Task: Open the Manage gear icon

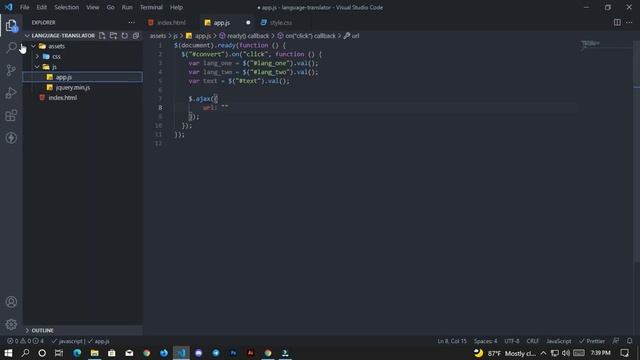Action: click(11, 324)
